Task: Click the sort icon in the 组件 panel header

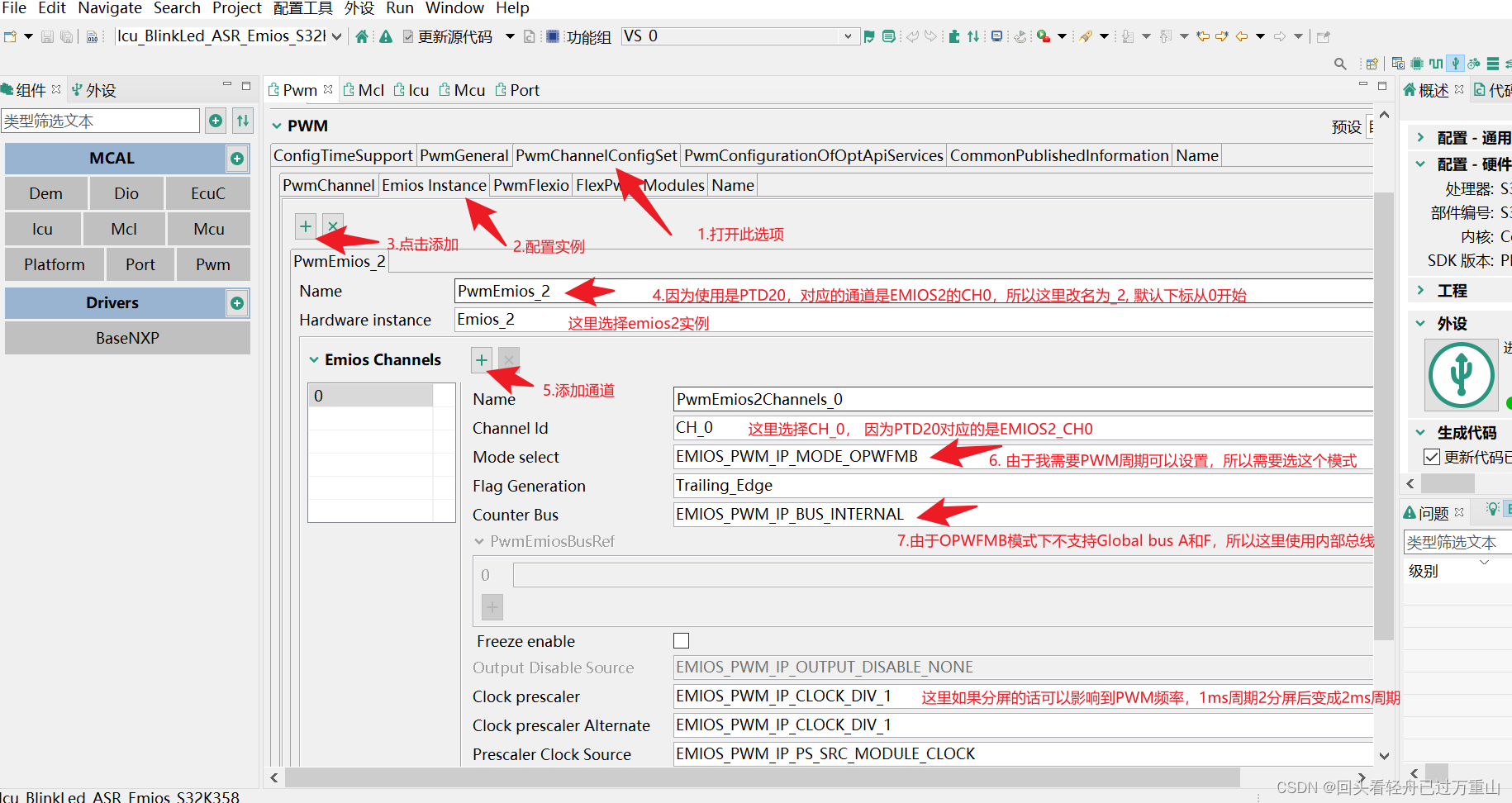Action: (x=242, y=120)
